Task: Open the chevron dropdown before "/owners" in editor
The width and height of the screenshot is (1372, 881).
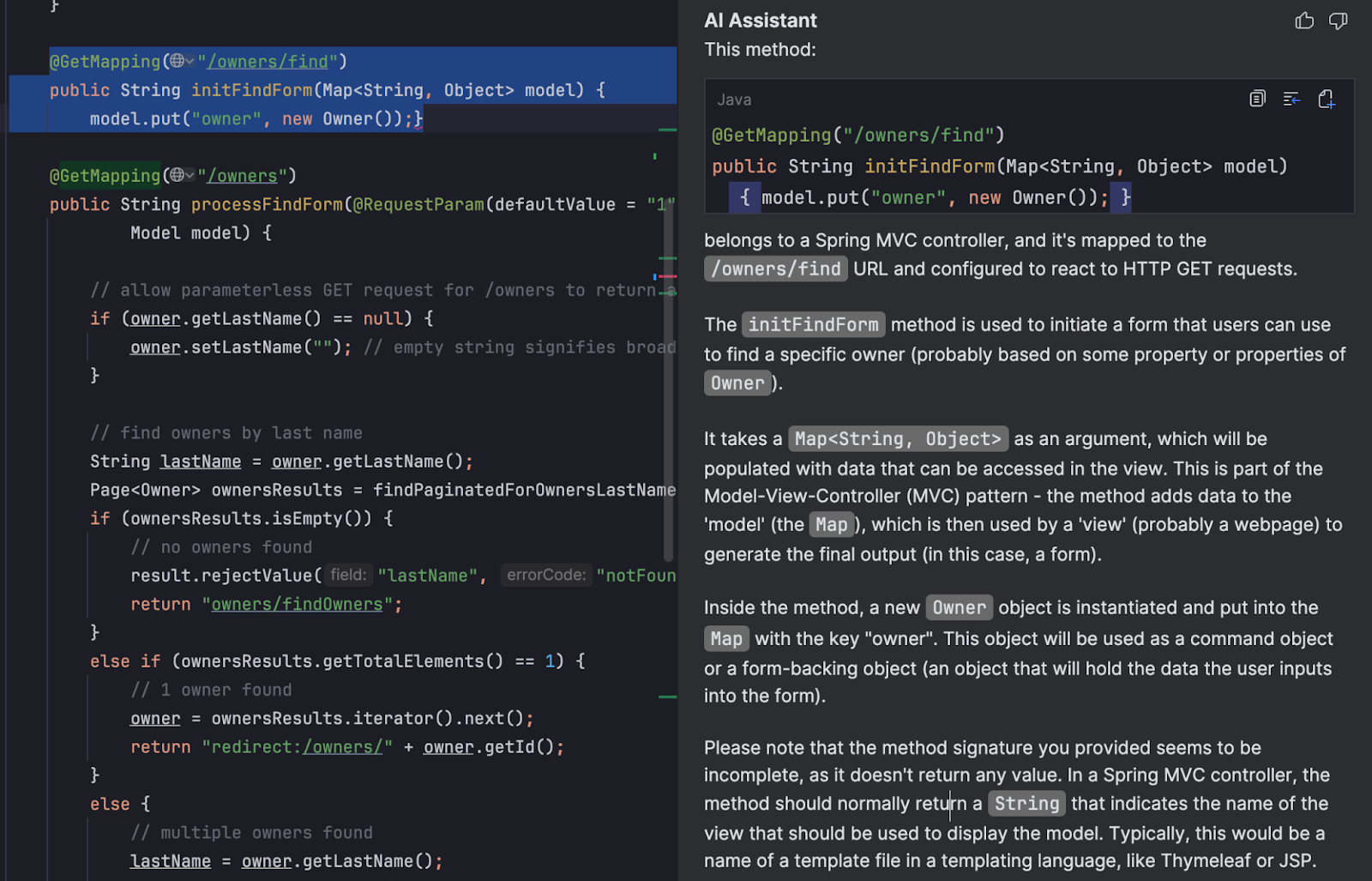Action: [x=190, y=176]
